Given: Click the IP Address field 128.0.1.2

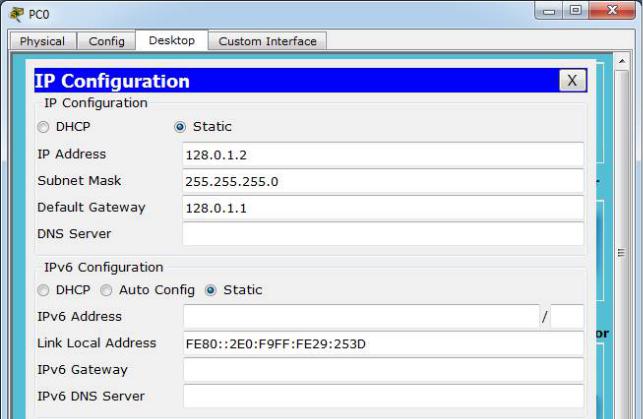Looking at the screenshot, I should 383,155.
